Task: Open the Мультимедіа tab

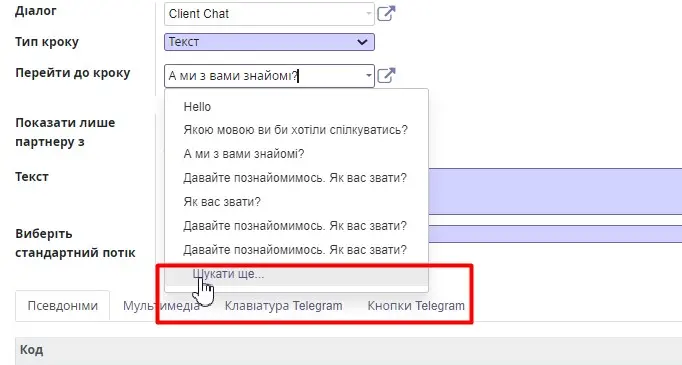Action: pyautogui.click(x=161, y=306)
